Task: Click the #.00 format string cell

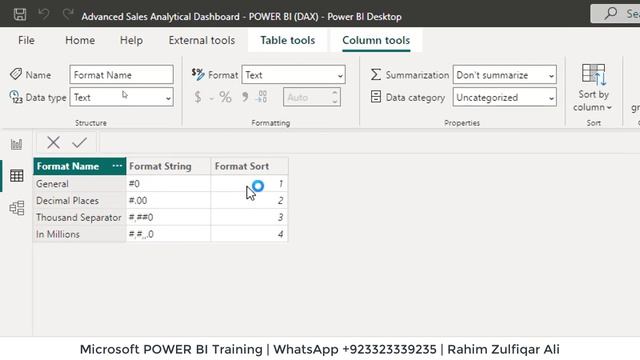Action: point(169,200)
